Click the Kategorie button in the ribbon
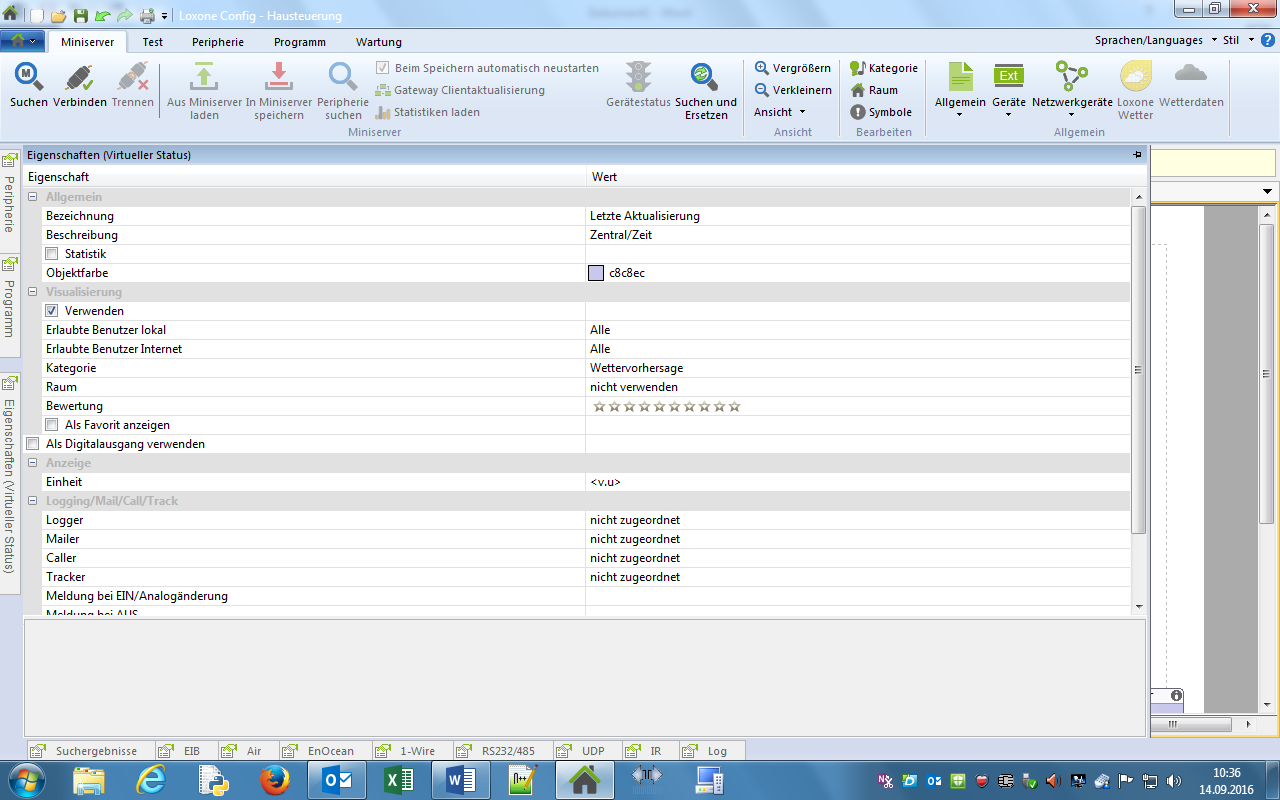Image resolution: width=1280 pixels, height=800 pixels. [884, 68]
